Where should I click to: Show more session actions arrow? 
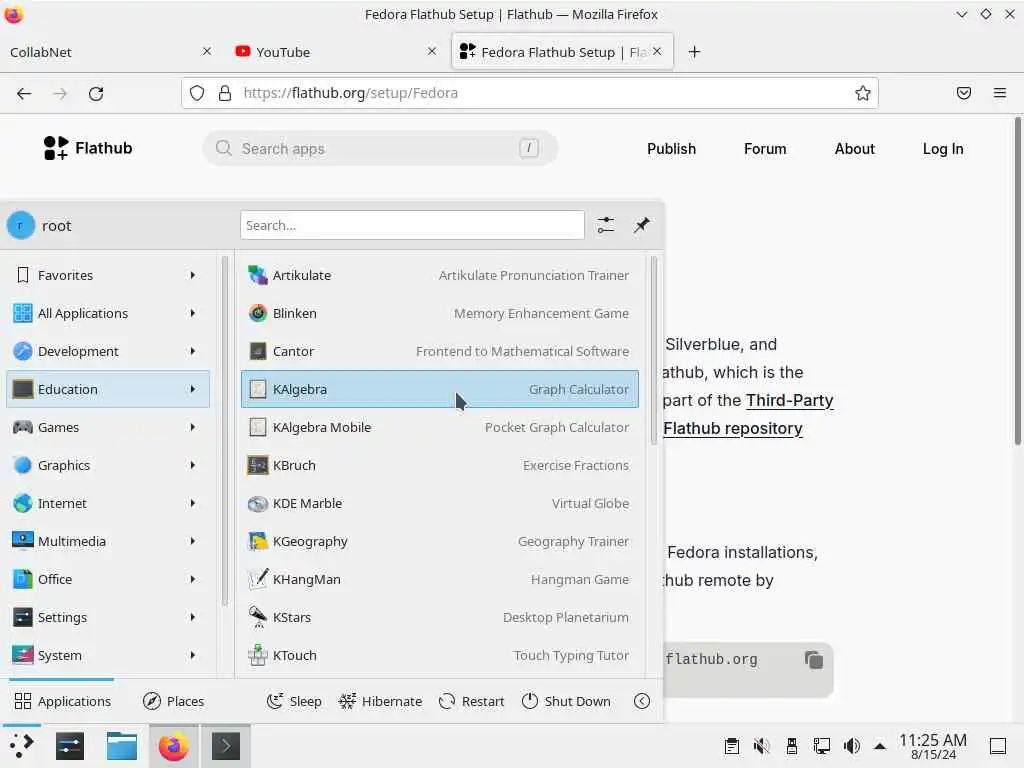pos(642,701)
